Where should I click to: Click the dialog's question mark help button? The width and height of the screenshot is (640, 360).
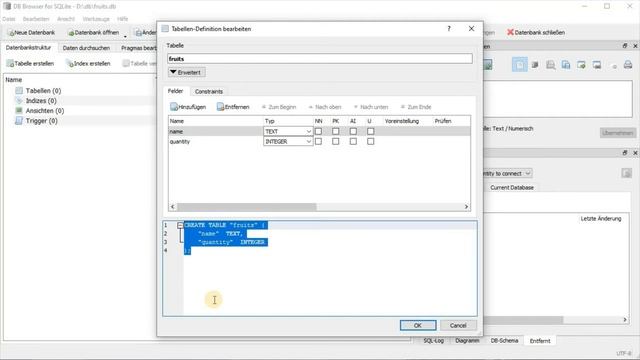coord(449,29)
